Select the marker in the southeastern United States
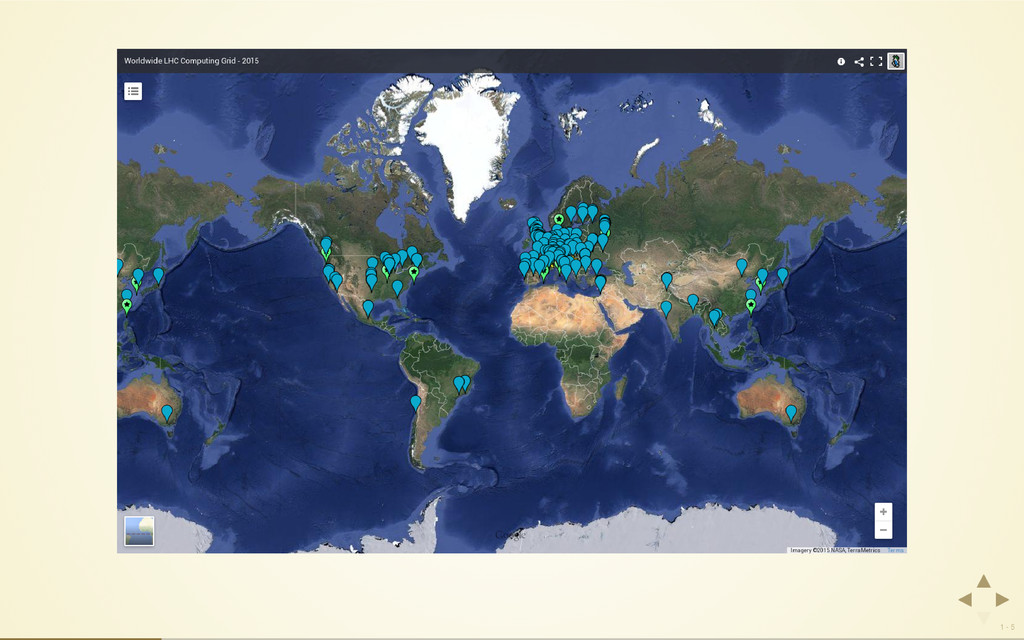Screen dimensions: 1024x640 click(397, 288)
